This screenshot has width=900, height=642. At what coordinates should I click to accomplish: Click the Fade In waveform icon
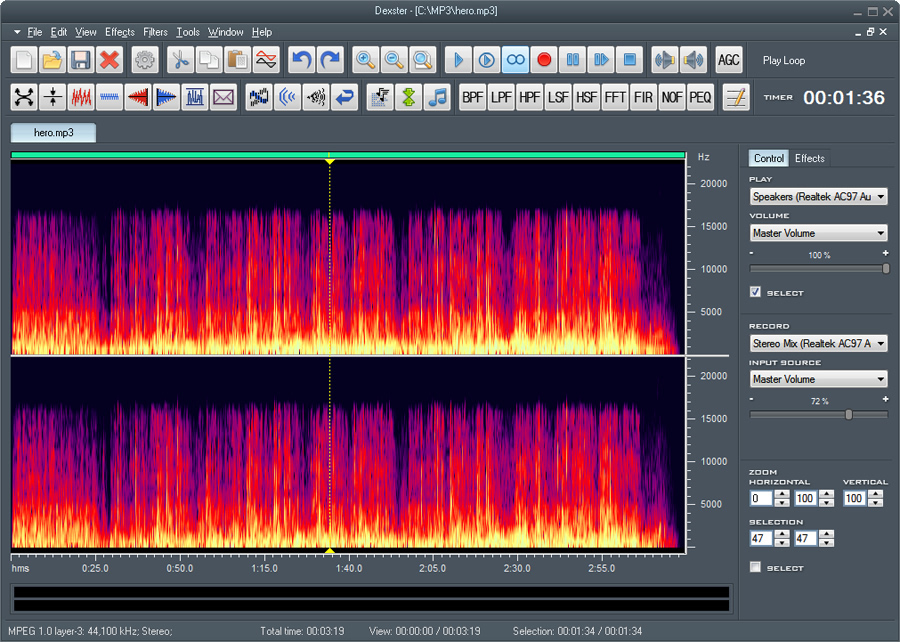click(x=138, y=97)
